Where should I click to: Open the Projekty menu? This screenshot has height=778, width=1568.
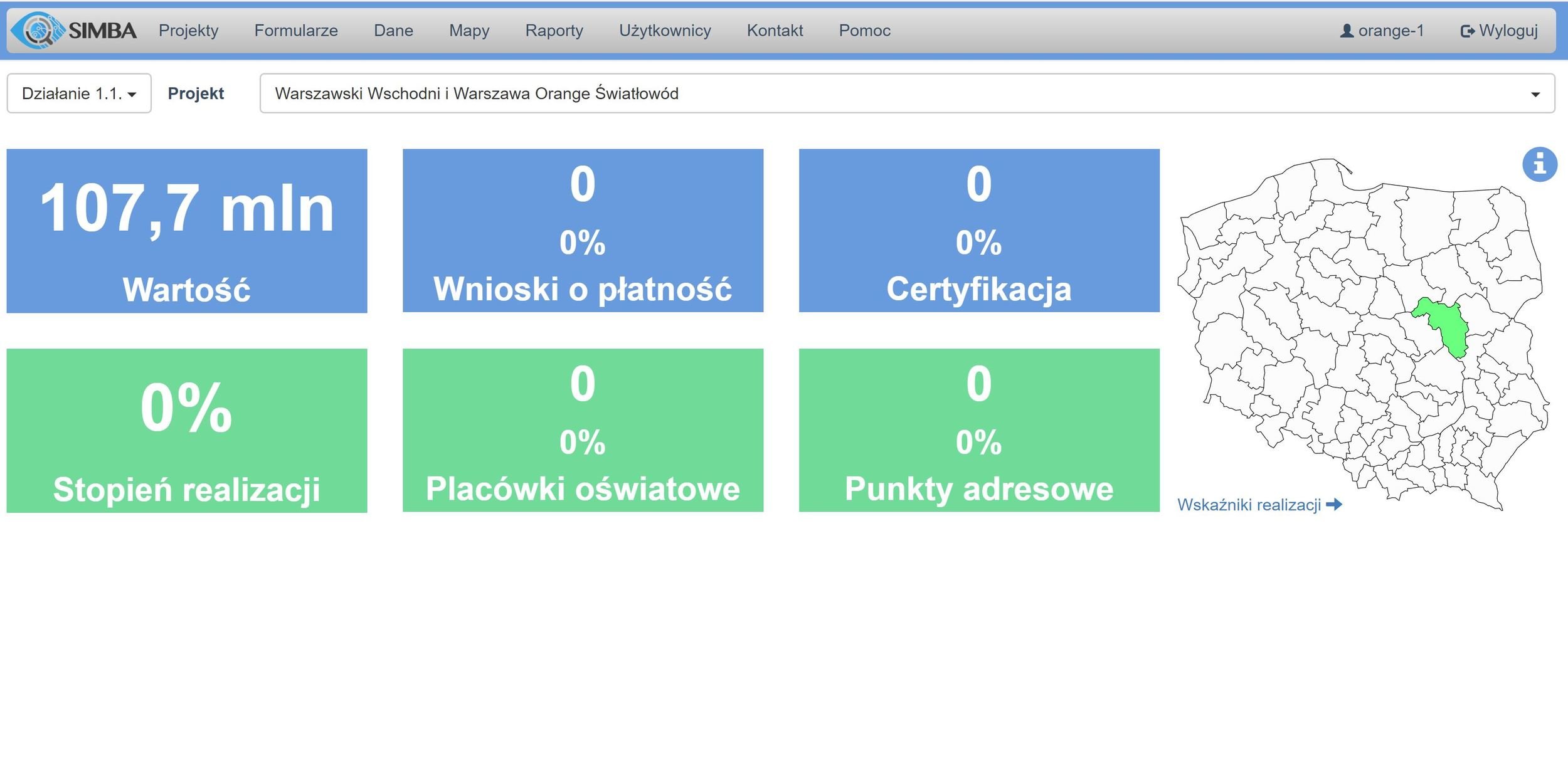[188, 31]
